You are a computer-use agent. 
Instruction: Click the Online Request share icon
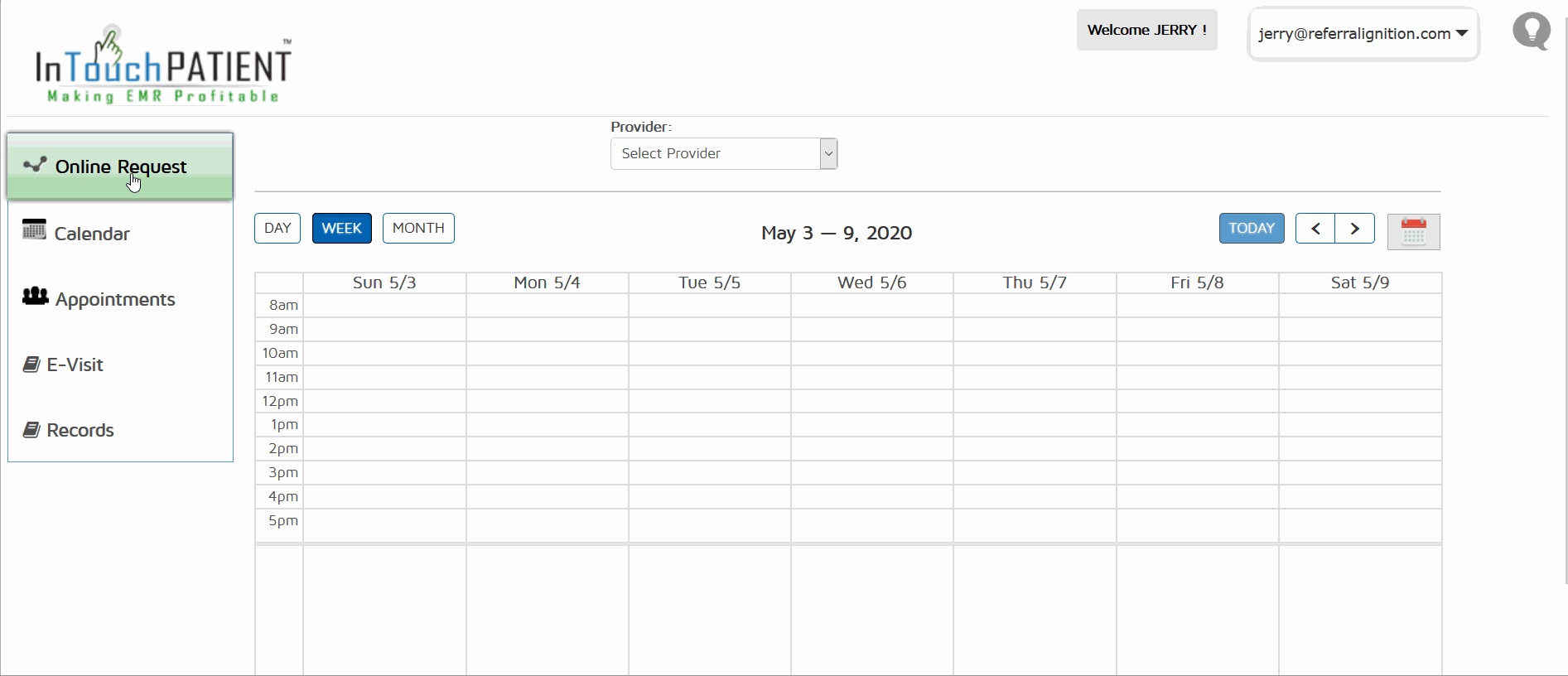click(x=35, y=165)
